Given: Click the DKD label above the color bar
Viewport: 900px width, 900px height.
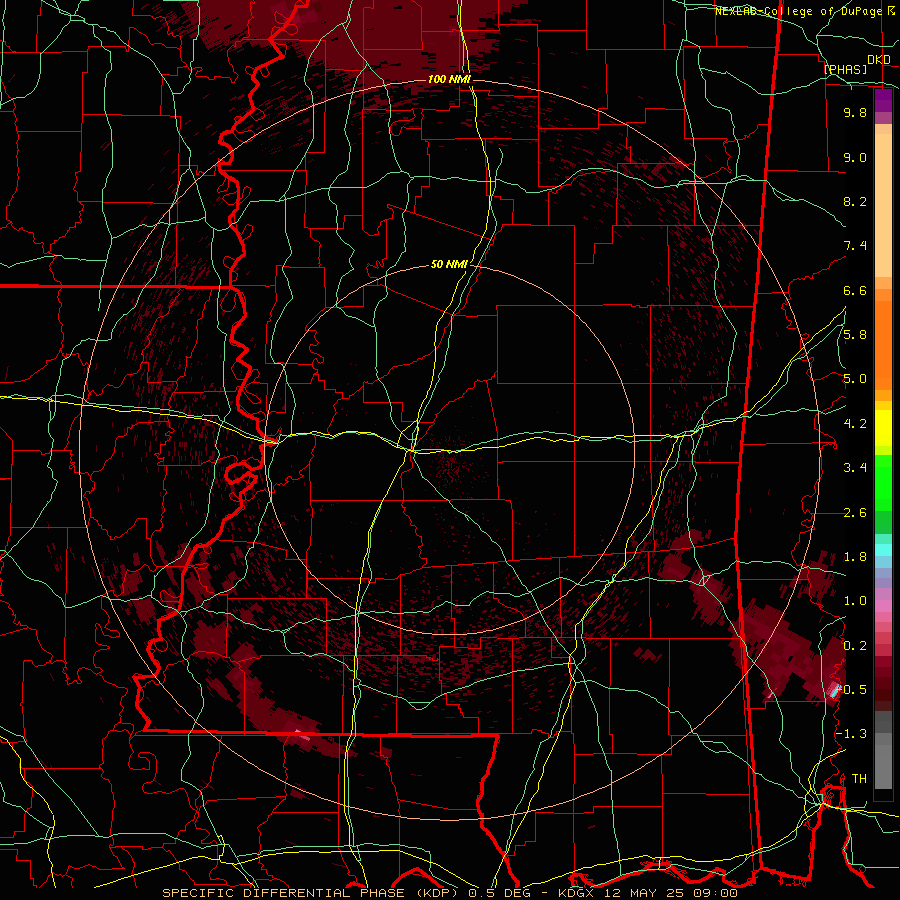Looking at the screenshot, I should pyautogui.click(x=879, y=60).
